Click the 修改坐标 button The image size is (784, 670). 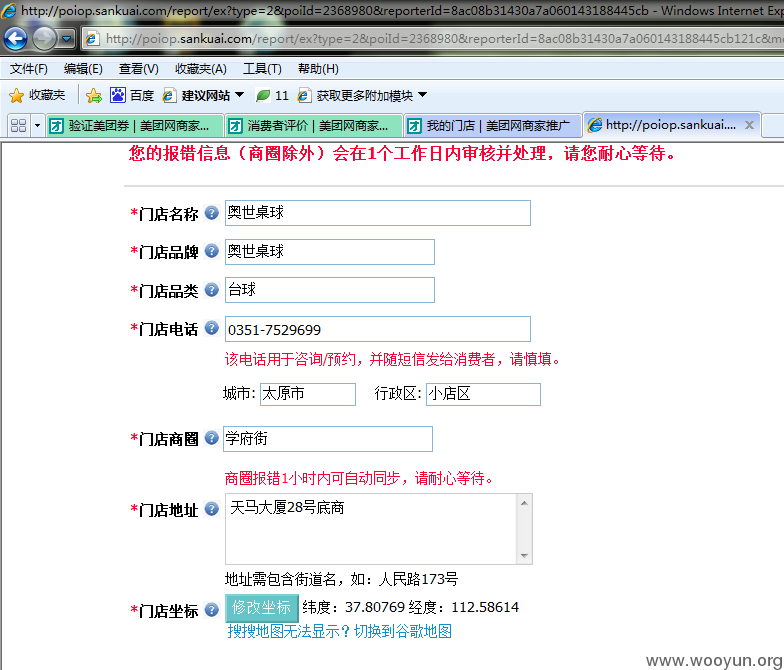(x=262, y=608)
